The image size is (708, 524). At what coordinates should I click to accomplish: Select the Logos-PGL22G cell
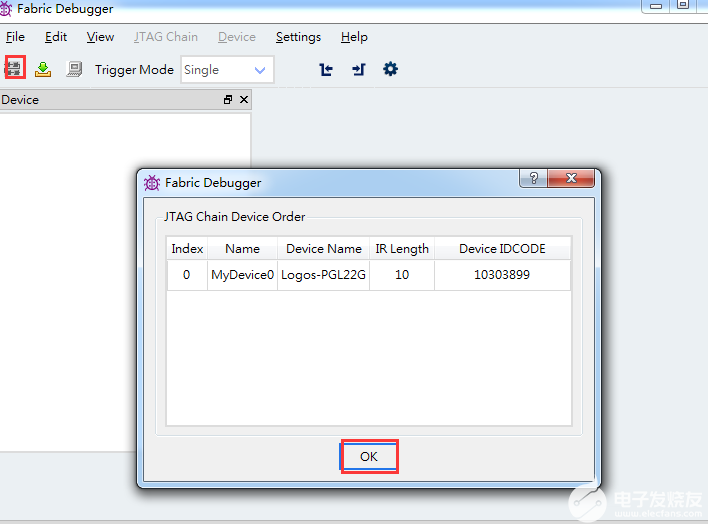point(323,275)
